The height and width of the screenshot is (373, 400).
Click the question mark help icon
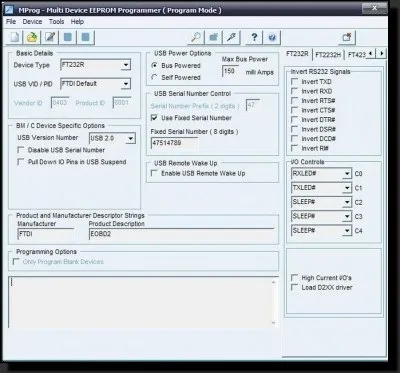(x=254, y=37)
